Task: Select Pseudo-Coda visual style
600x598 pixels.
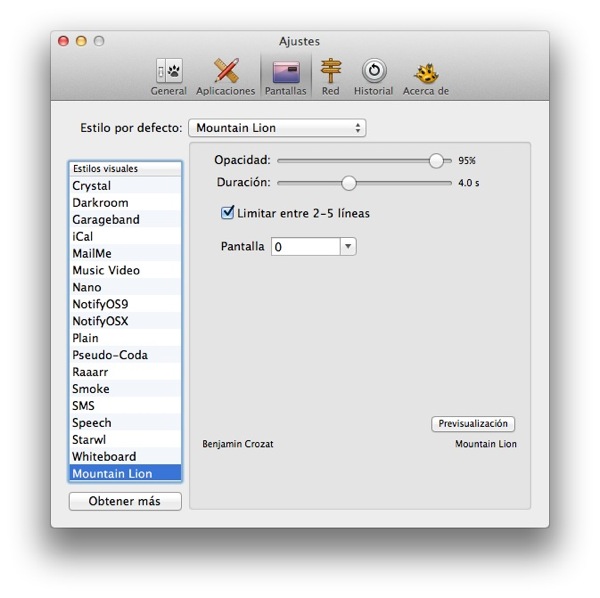Action: tap(125, 355)
